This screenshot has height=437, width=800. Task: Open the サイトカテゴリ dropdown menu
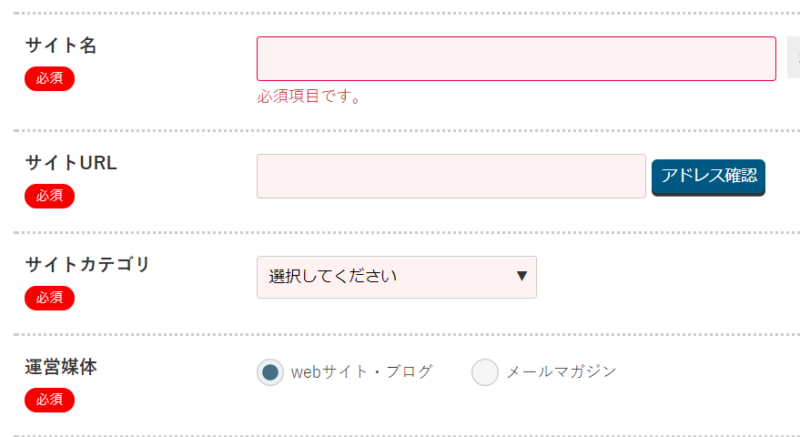pos(396,277)
